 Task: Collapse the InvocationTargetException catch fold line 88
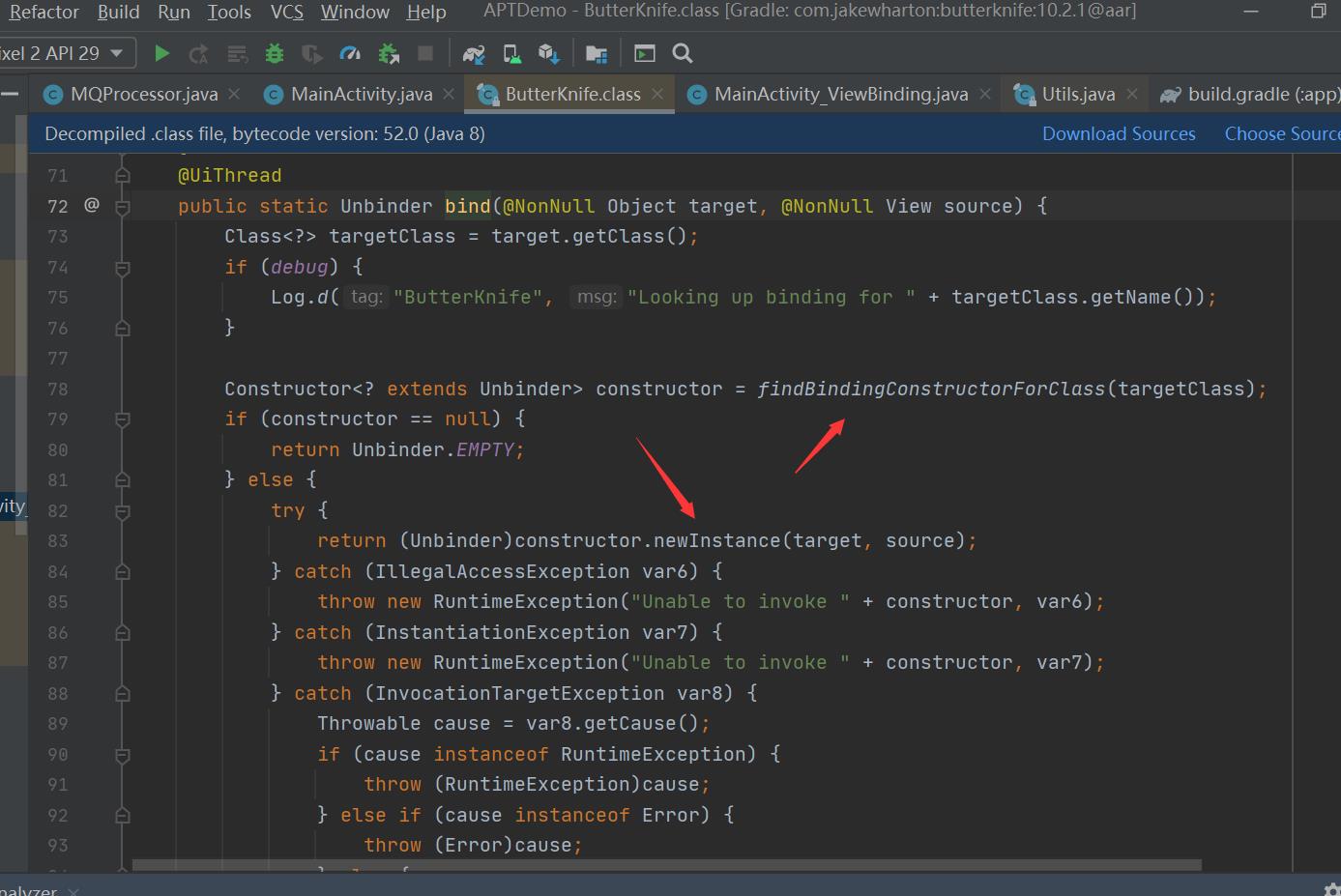123,694
